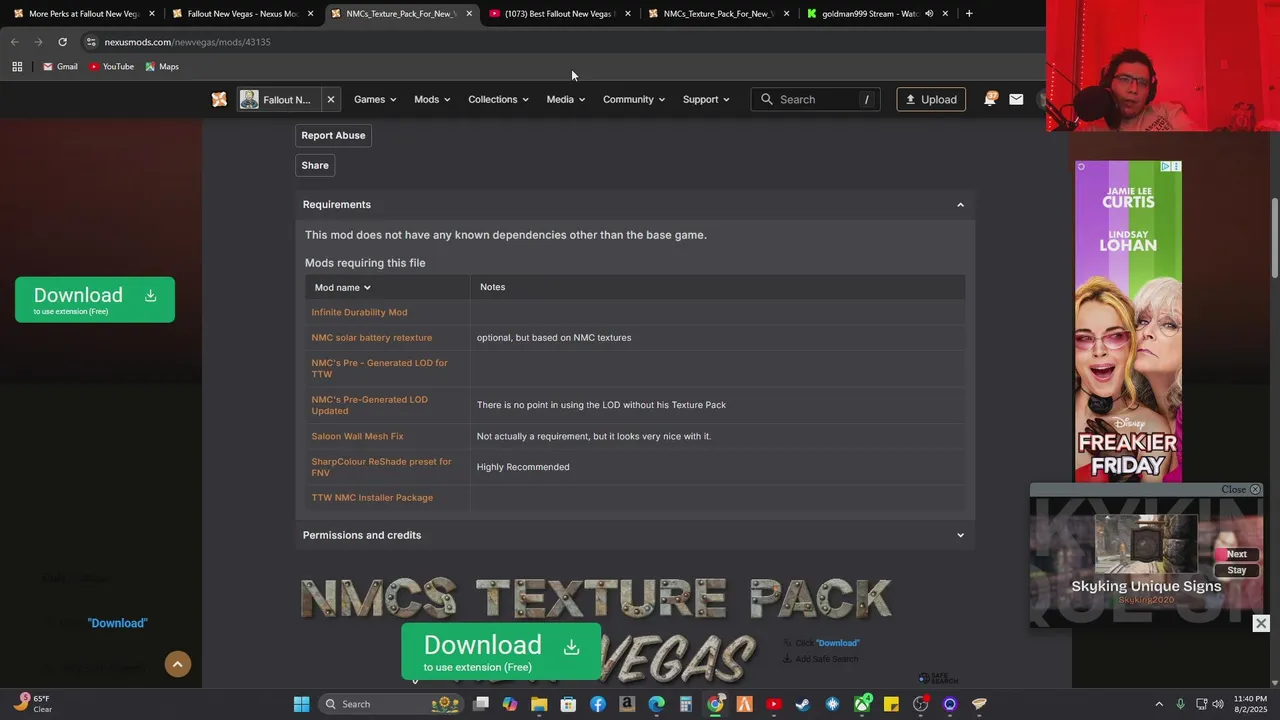Open the Media menu
The image size is (1280, 720).
coord(566,99)
